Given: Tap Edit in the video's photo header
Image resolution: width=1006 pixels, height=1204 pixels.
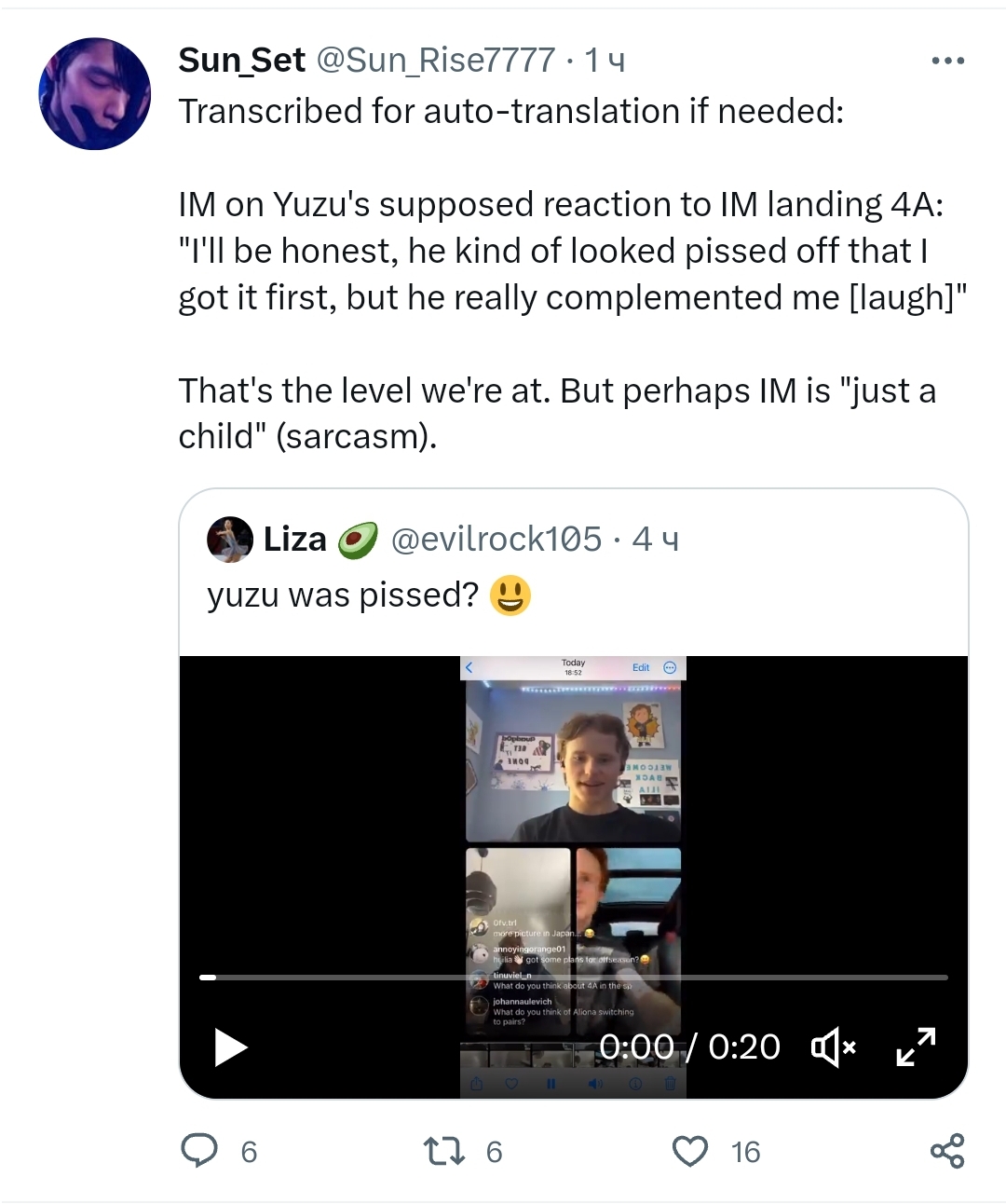Looking at the screenshot, I should pyautogui.click(x=641, y=667).
